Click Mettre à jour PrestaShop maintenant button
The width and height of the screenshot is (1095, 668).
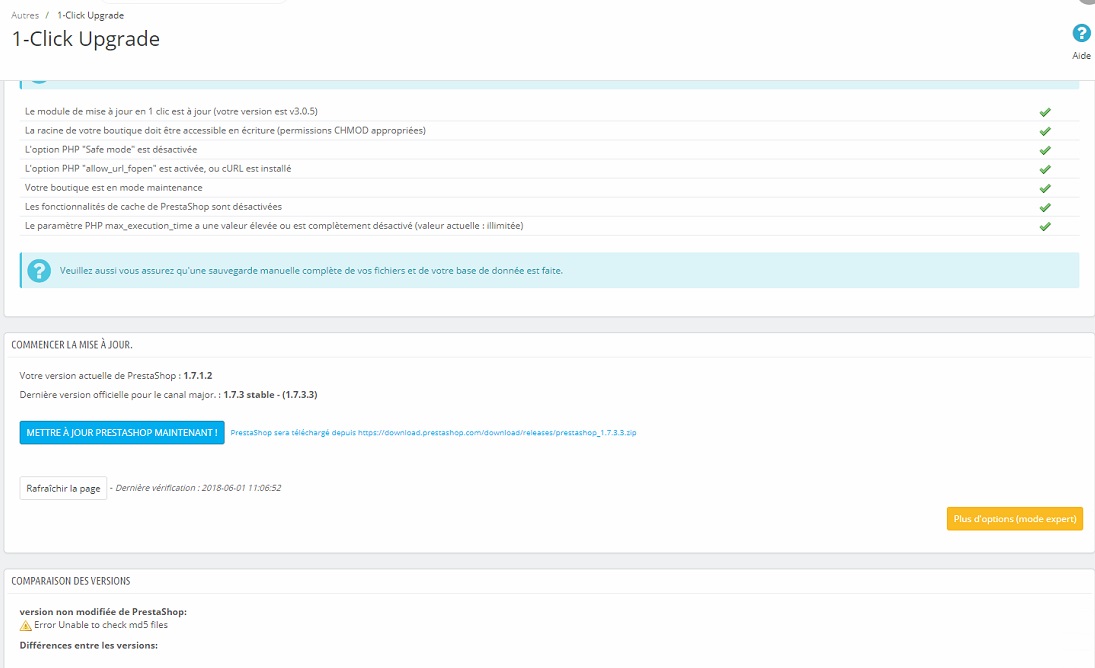click(122, 433)
